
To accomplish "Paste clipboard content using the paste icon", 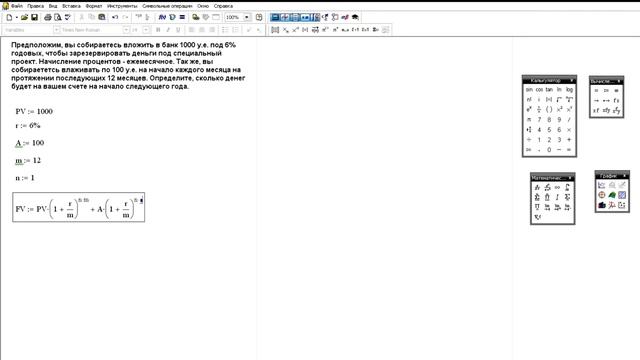I will point(102,17).
